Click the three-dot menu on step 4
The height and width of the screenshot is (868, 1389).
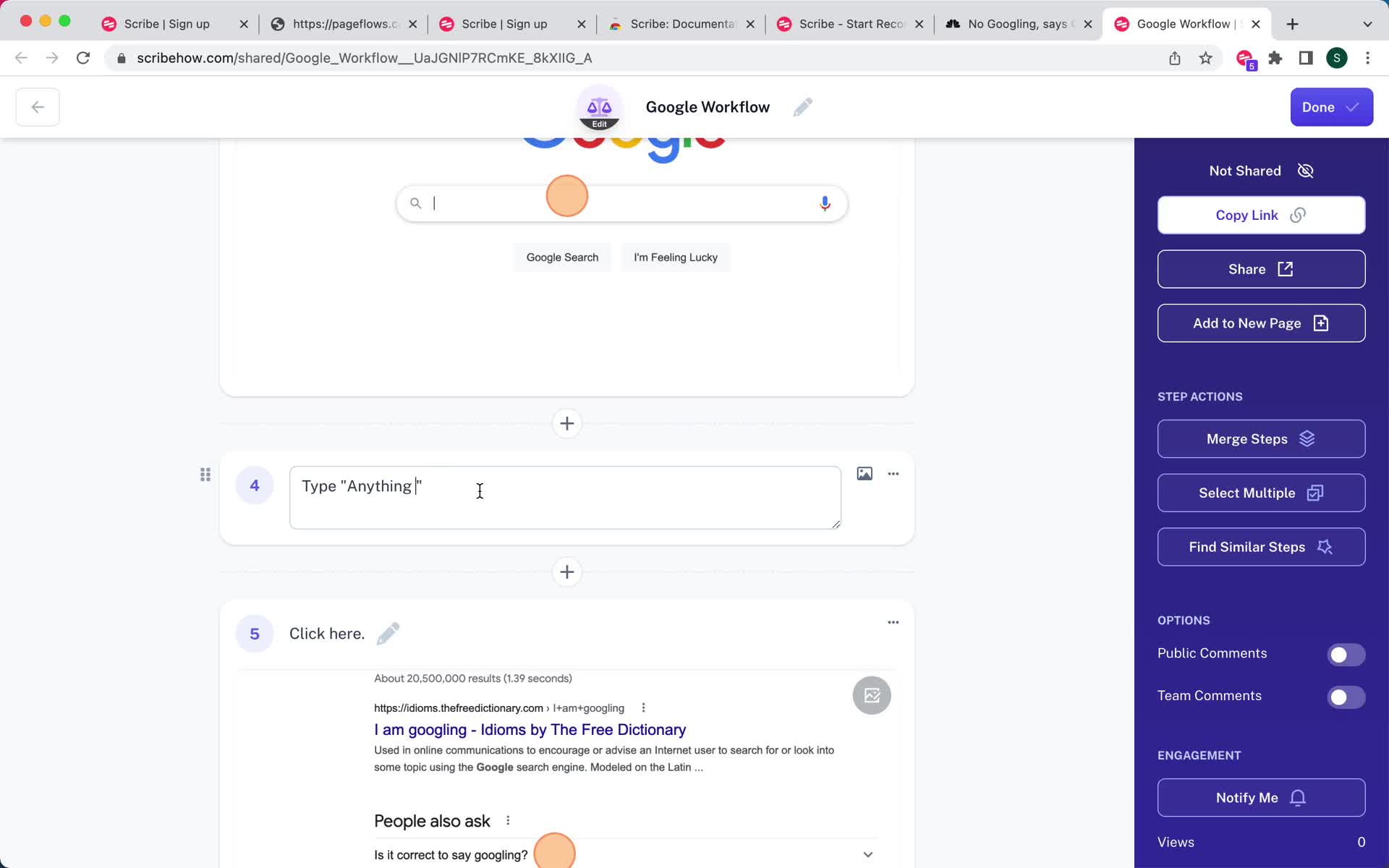coord(893,474)
